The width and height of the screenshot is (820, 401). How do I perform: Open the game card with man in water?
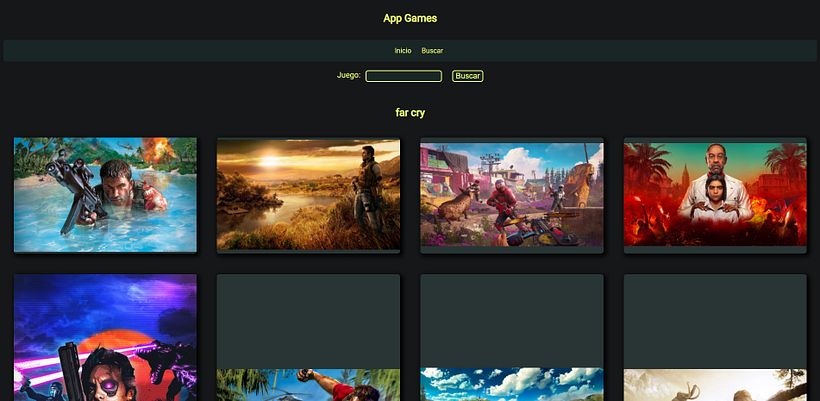(105, 195)
